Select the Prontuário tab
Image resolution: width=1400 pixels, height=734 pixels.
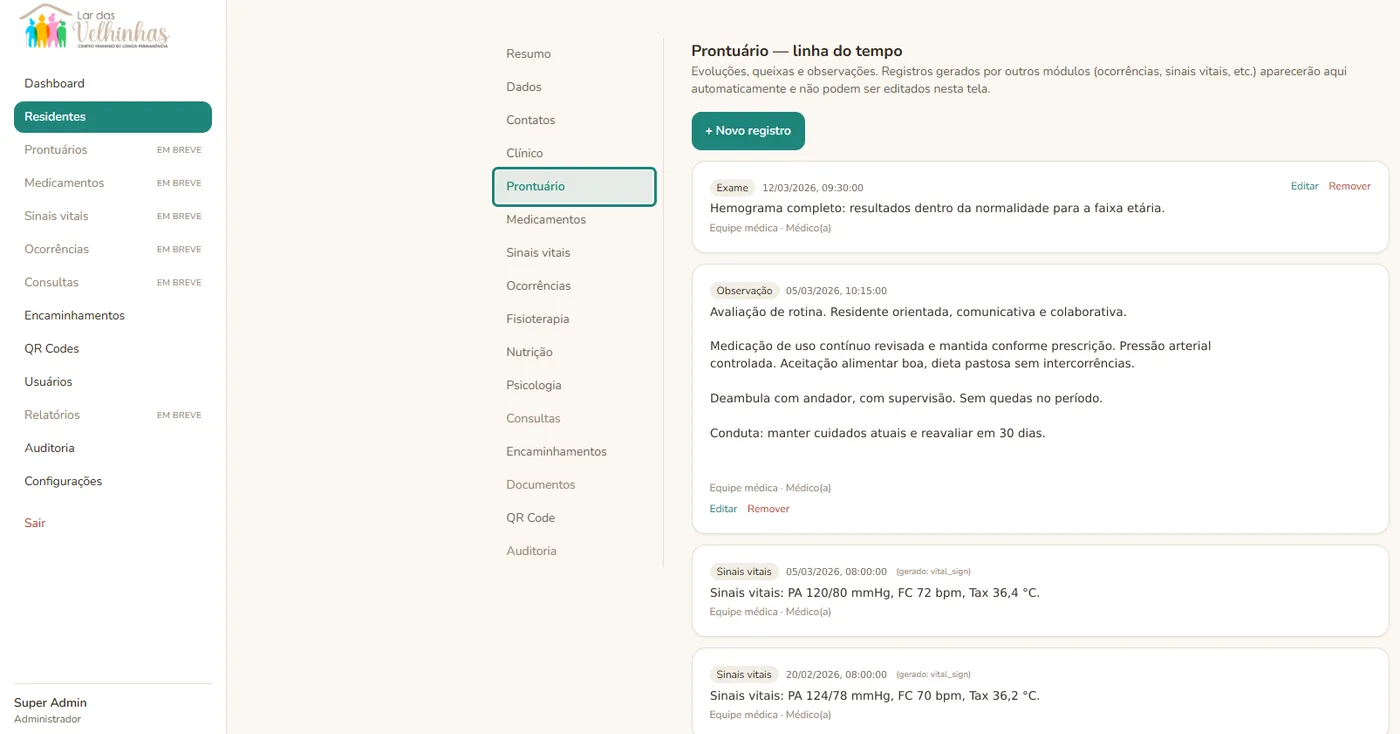tap(574, 187)
